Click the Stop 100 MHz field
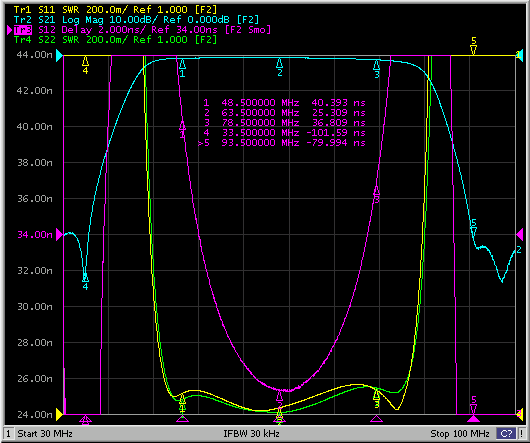 coord(460,434)
